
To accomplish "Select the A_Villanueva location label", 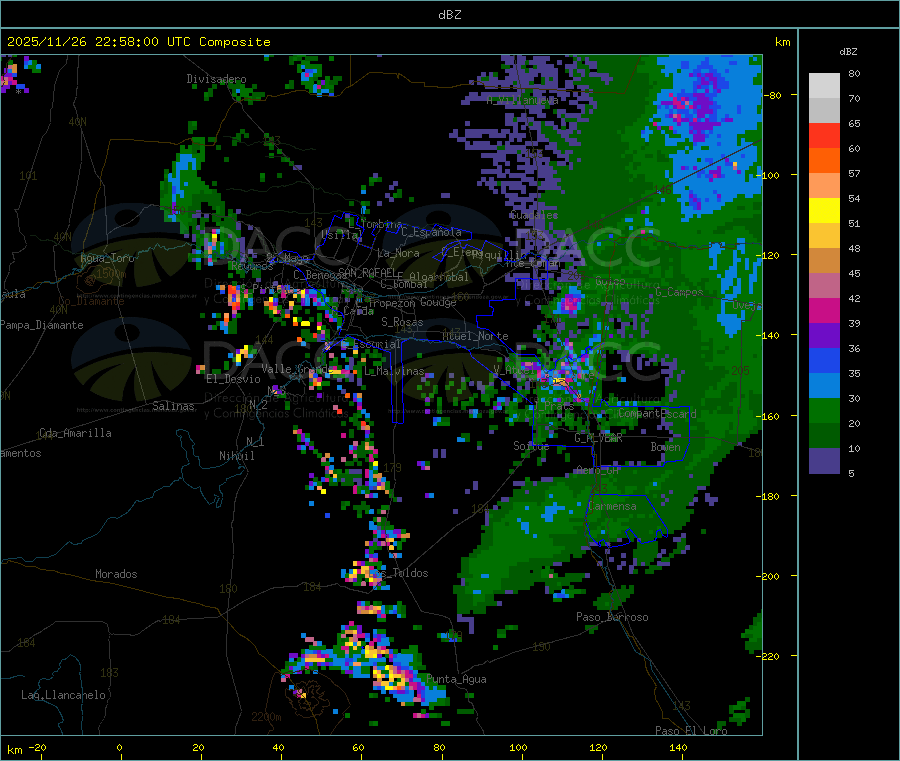I will 522,100.
